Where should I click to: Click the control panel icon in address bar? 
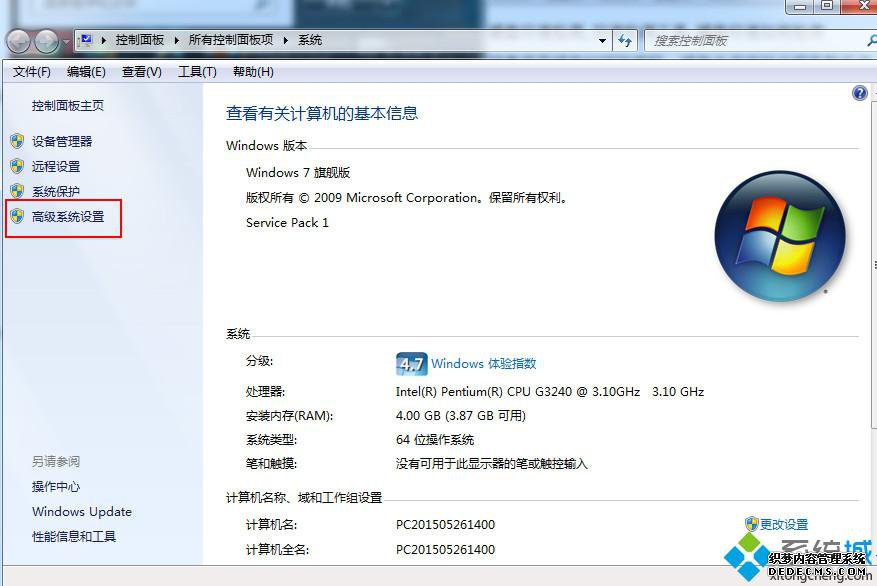[87, 40]
